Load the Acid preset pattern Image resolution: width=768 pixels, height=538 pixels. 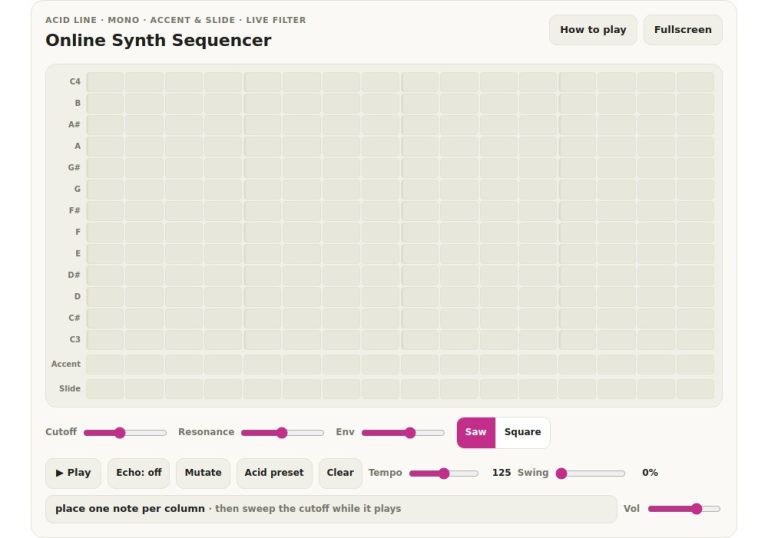coord(274,473)
